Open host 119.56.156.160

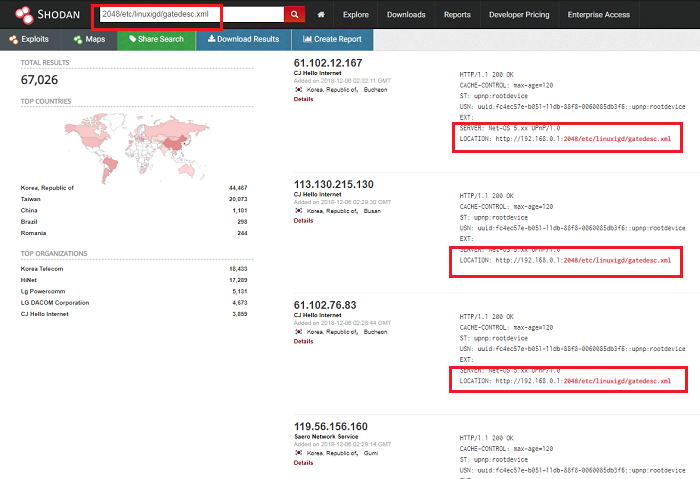coord(330,427)
